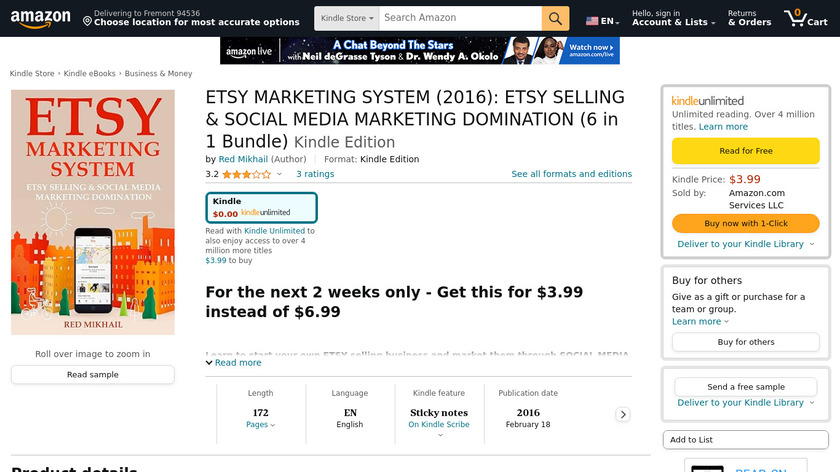Screen dimensions: 840x472
Task: Click the Kindle Unlimited logo in buy box
Action: (x=707, y=101)
